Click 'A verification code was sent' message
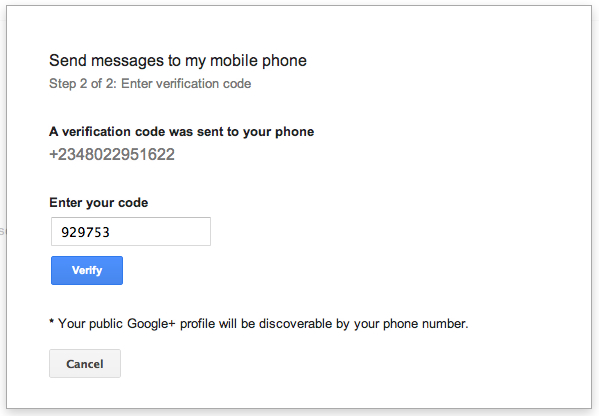The height and width of the screenshot is (416, 599). click(x=181, y=132)
